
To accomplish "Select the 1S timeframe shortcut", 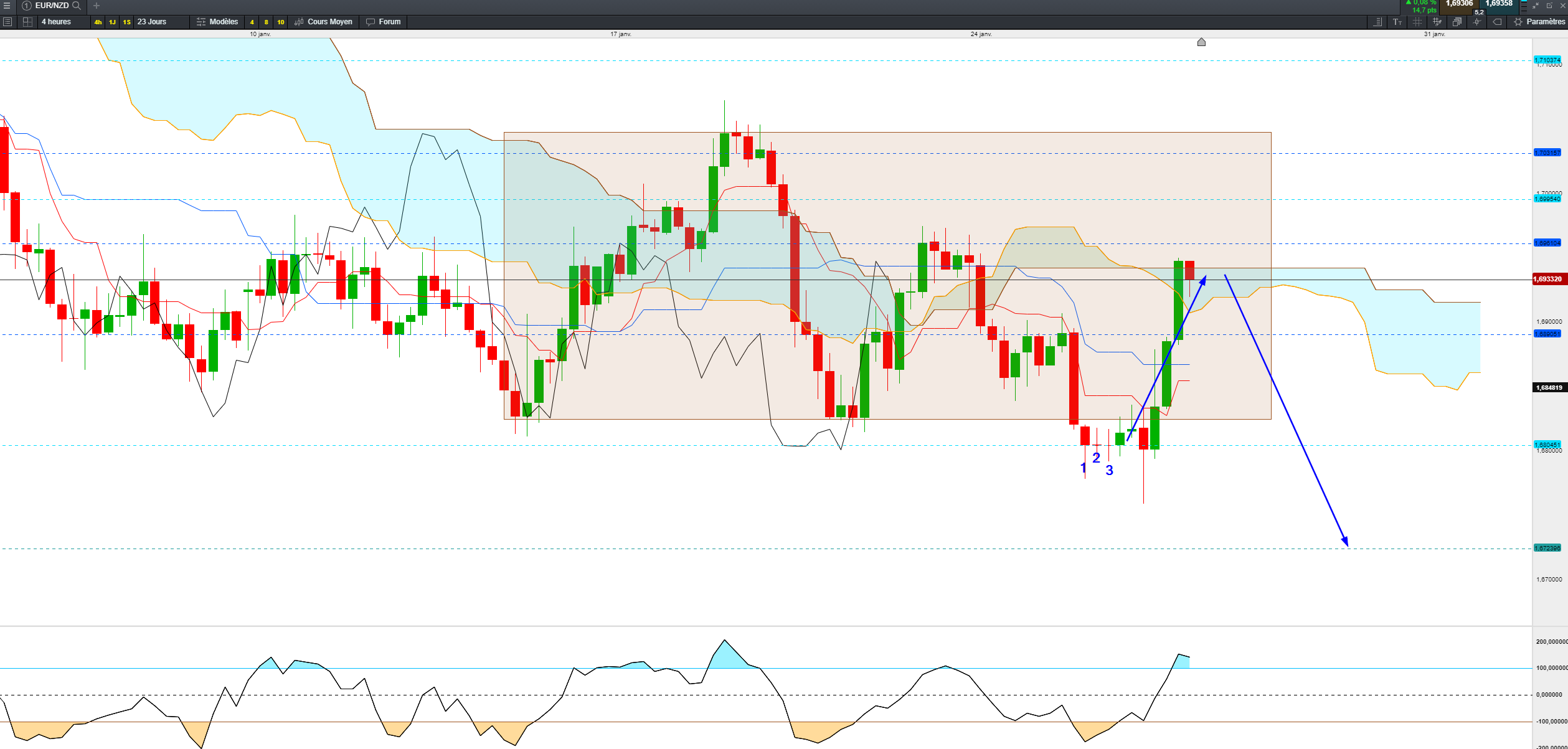I will [127, 22].
